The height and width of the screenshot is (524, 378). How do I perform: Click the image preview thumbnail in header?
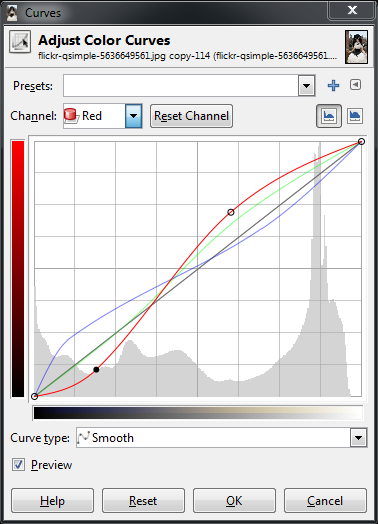tap(356, 47)
